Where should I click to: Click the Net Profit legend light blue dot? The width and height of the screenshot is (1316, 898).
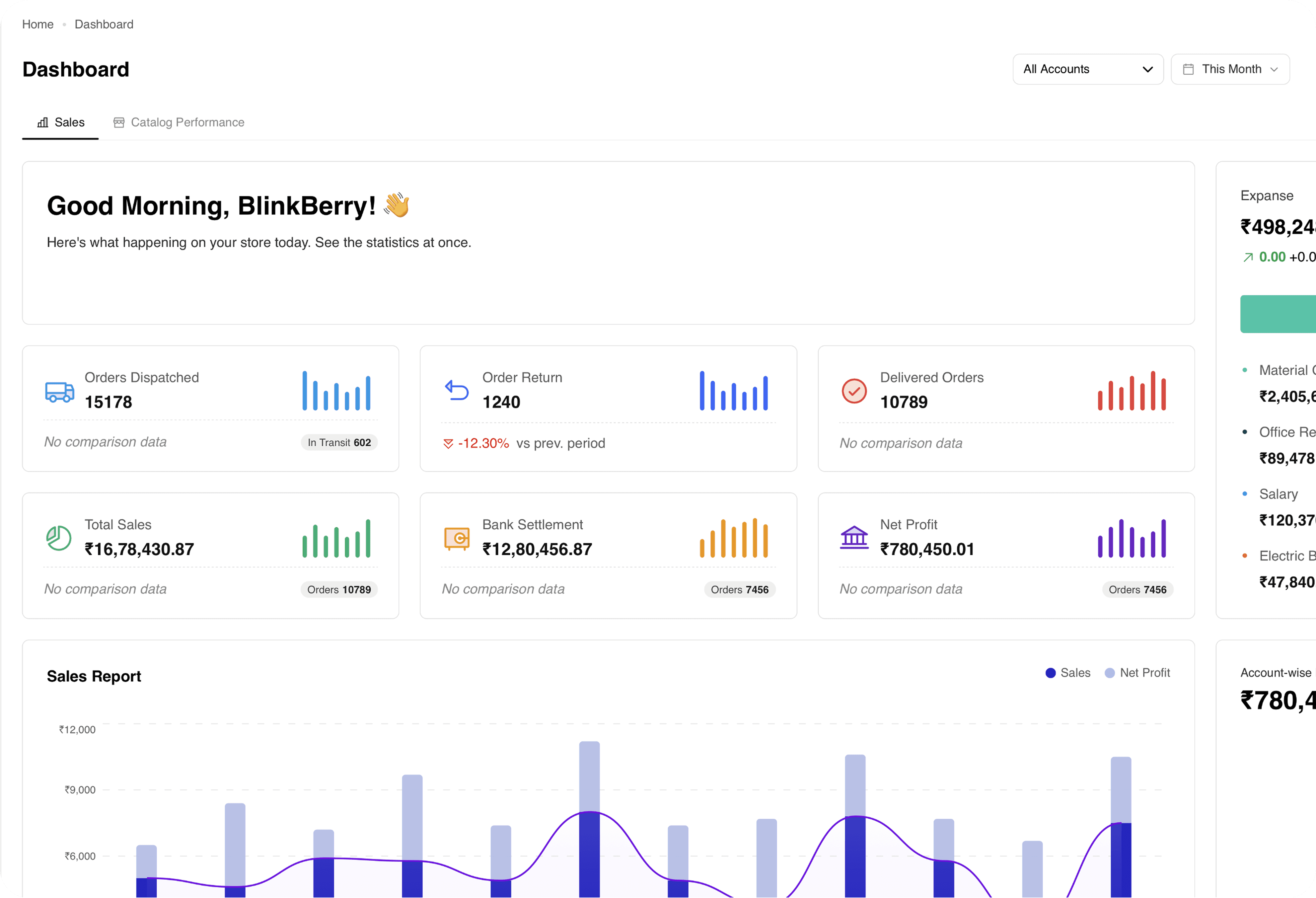tap(1110, 673)
